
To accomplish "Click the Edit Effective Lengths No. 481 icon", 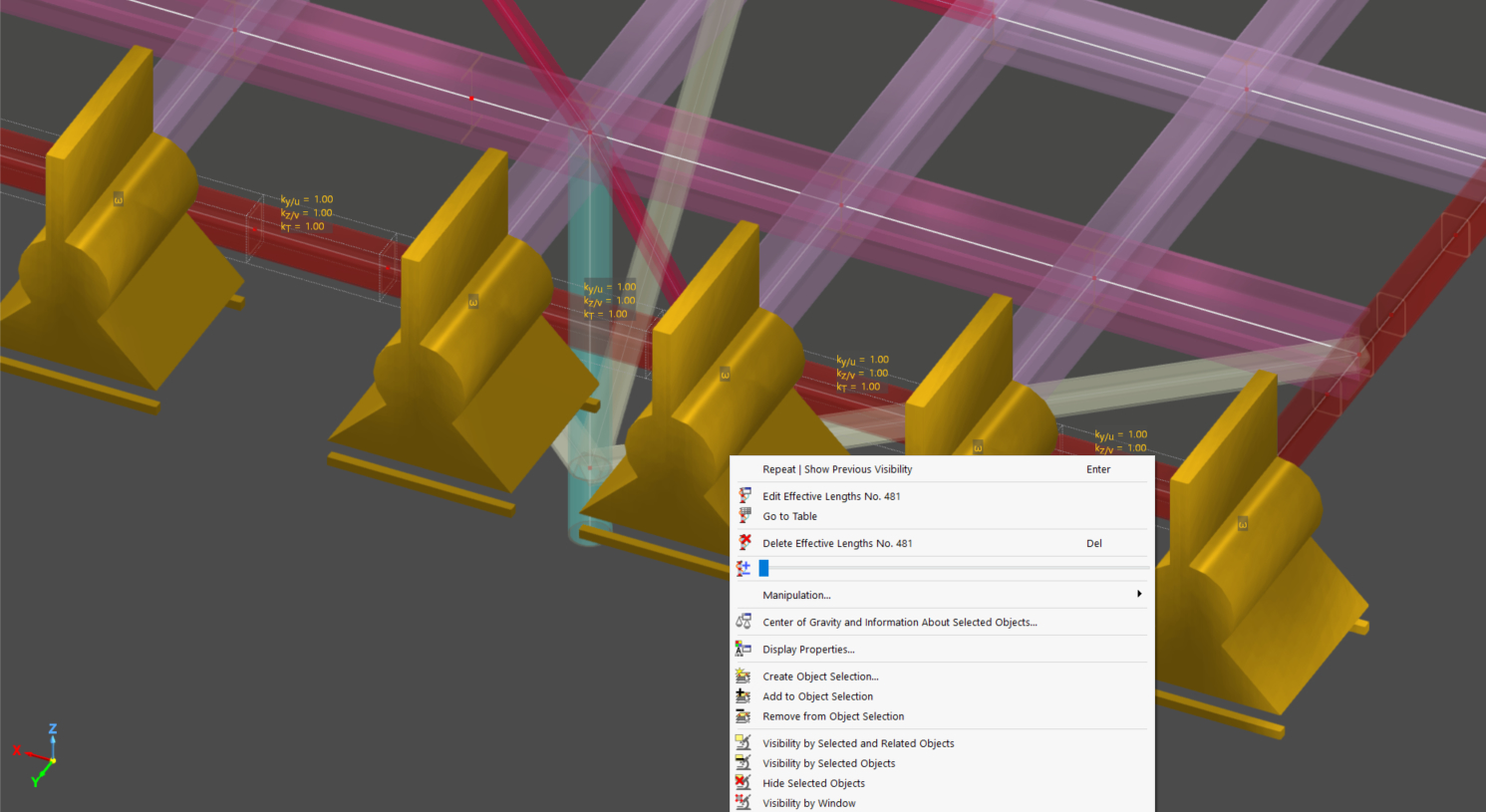I will pos(743,496).
